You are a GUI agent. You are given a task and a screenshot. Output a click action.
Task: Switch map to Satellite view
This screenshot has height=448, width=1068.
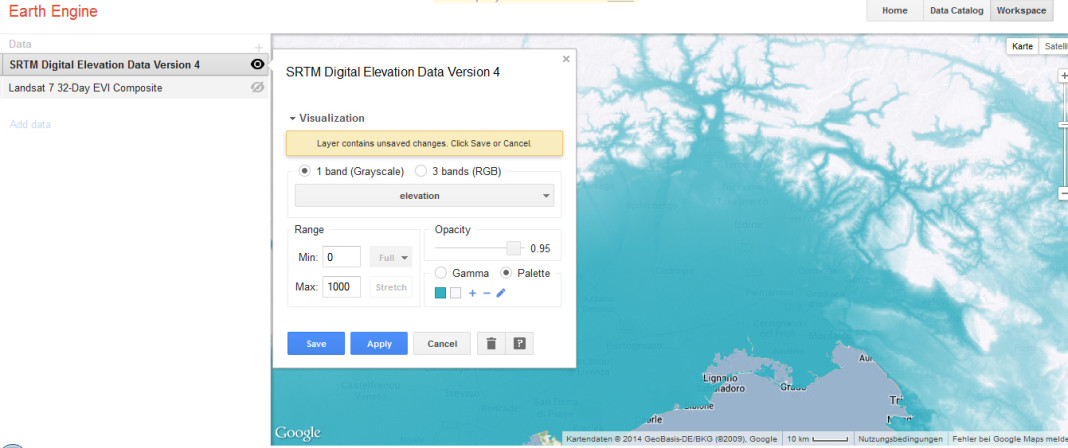coord(1054,46)
